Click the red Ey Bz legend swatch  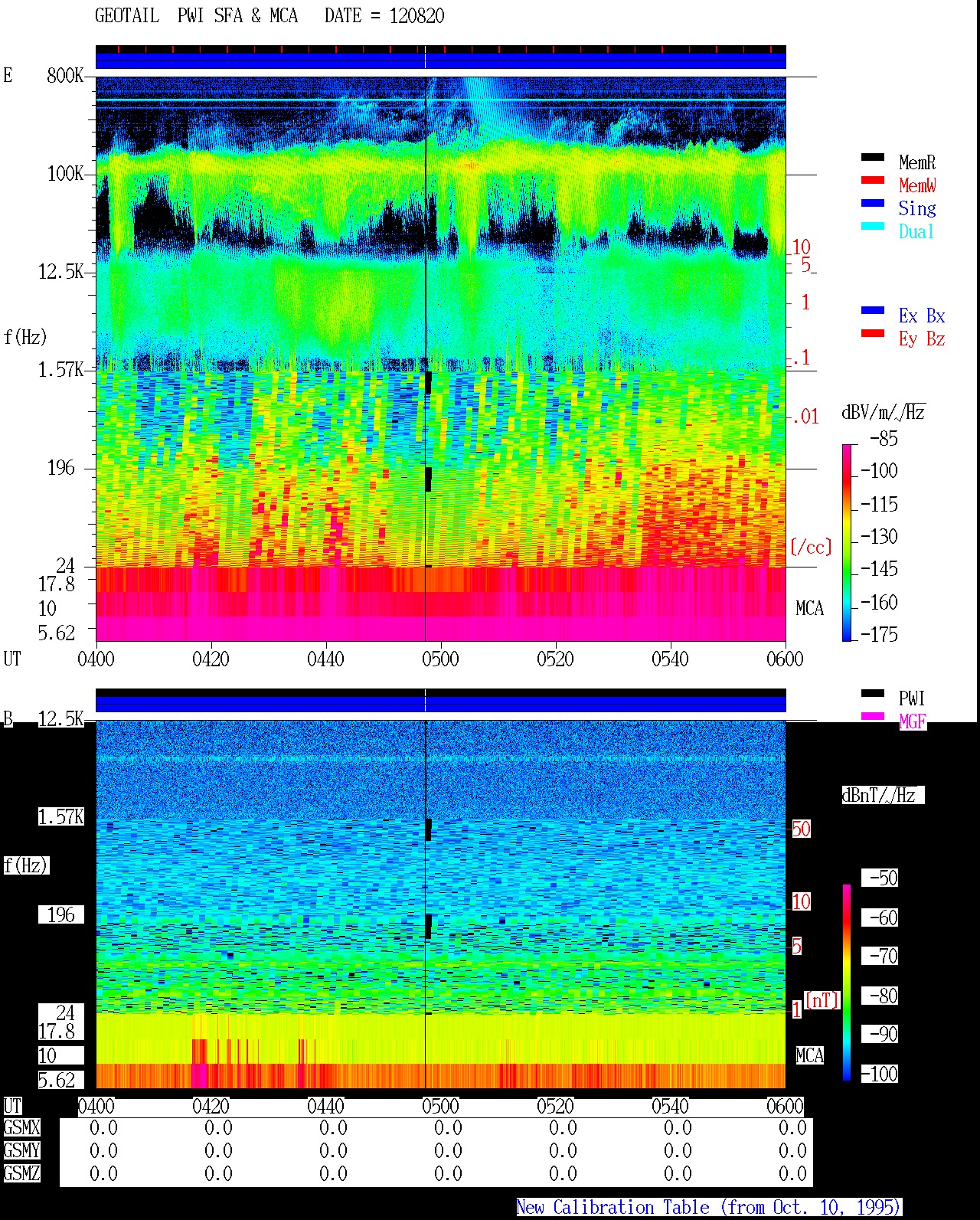coord(873,333)
